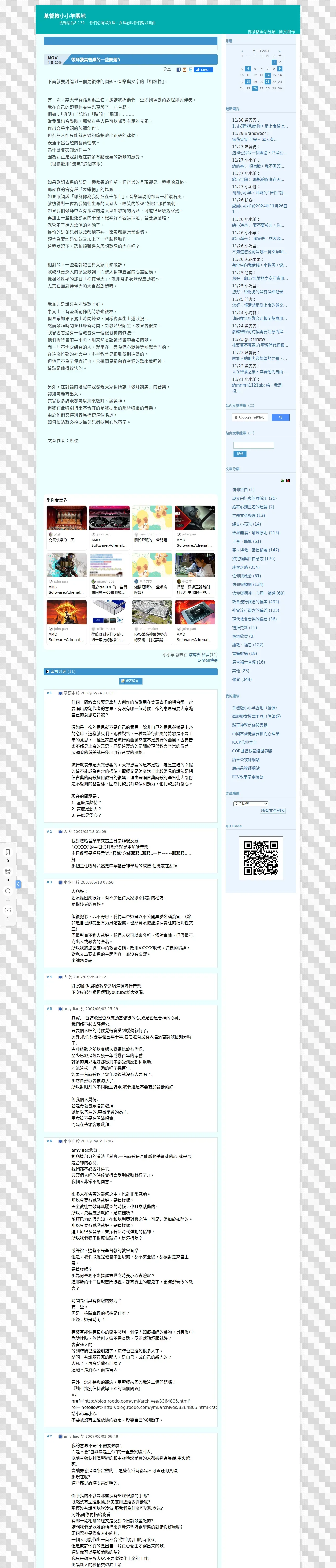Open link ICCP信仰宣言
The image size is (336, 1568).
click(244, 743)
